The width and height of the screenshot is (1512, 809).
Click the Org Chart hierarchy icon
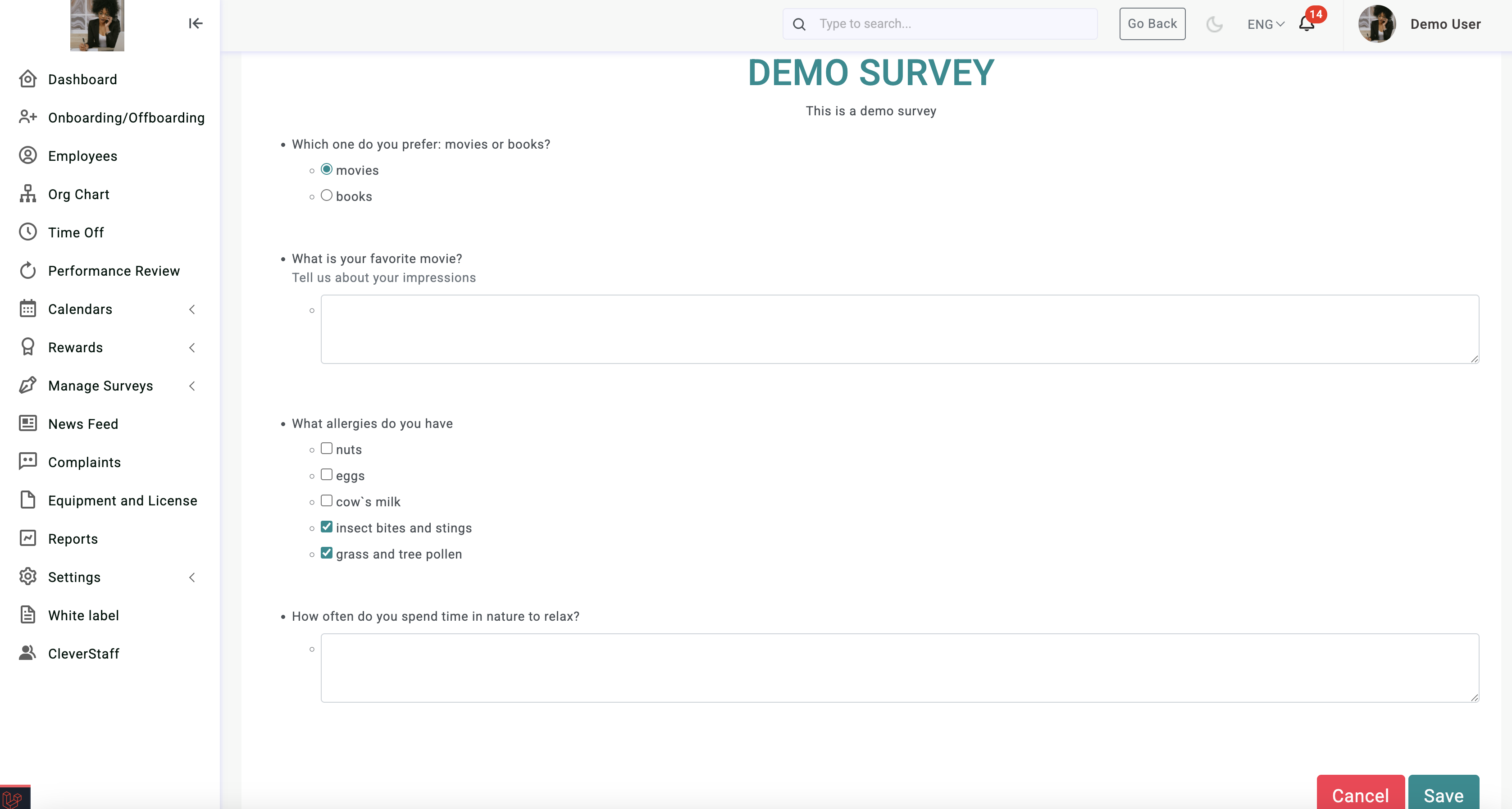click(27, 194)
